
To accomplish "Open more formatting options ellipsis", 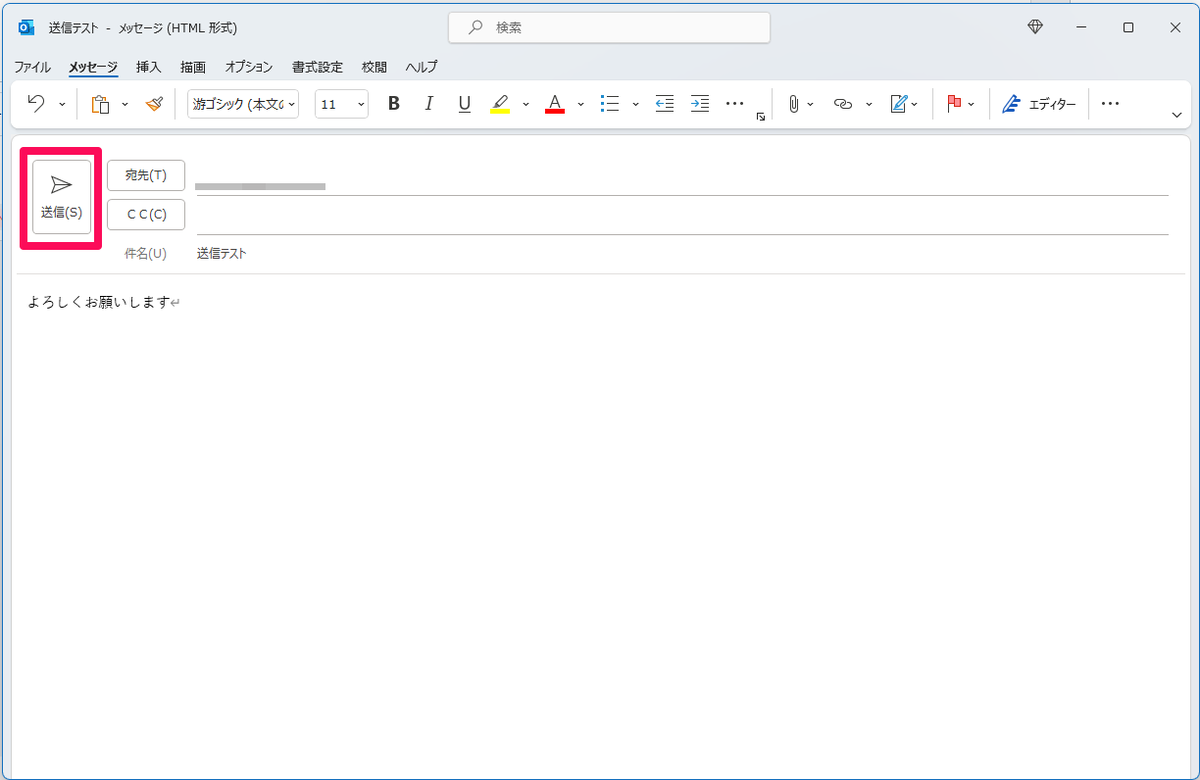I will [735, 104].
